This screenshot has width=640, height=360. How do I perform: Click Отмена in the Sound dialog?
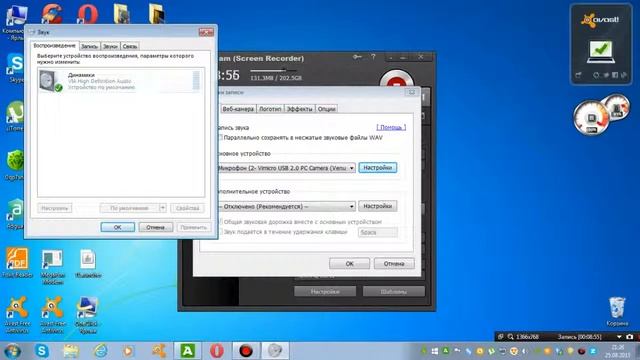pos(156,227)
